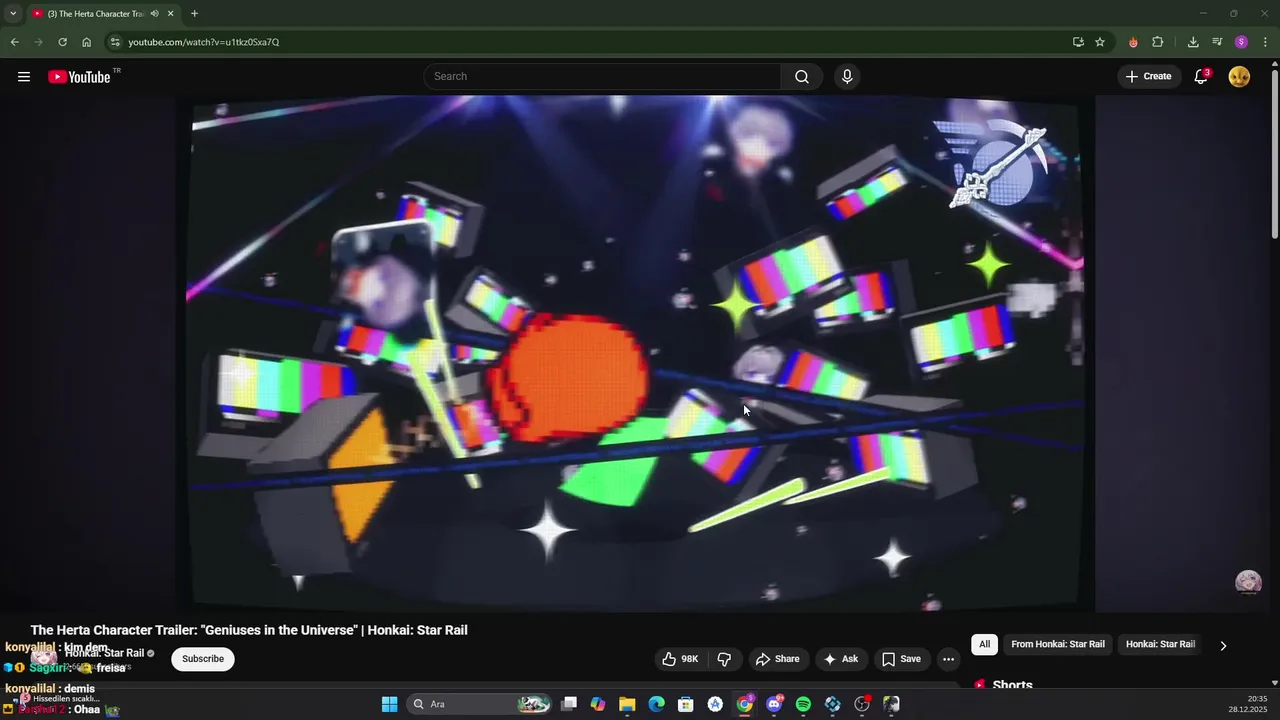The height and width of the screenshot is (720, 1280).
Task: Open the browser home page
Action: tap(86, 42)
